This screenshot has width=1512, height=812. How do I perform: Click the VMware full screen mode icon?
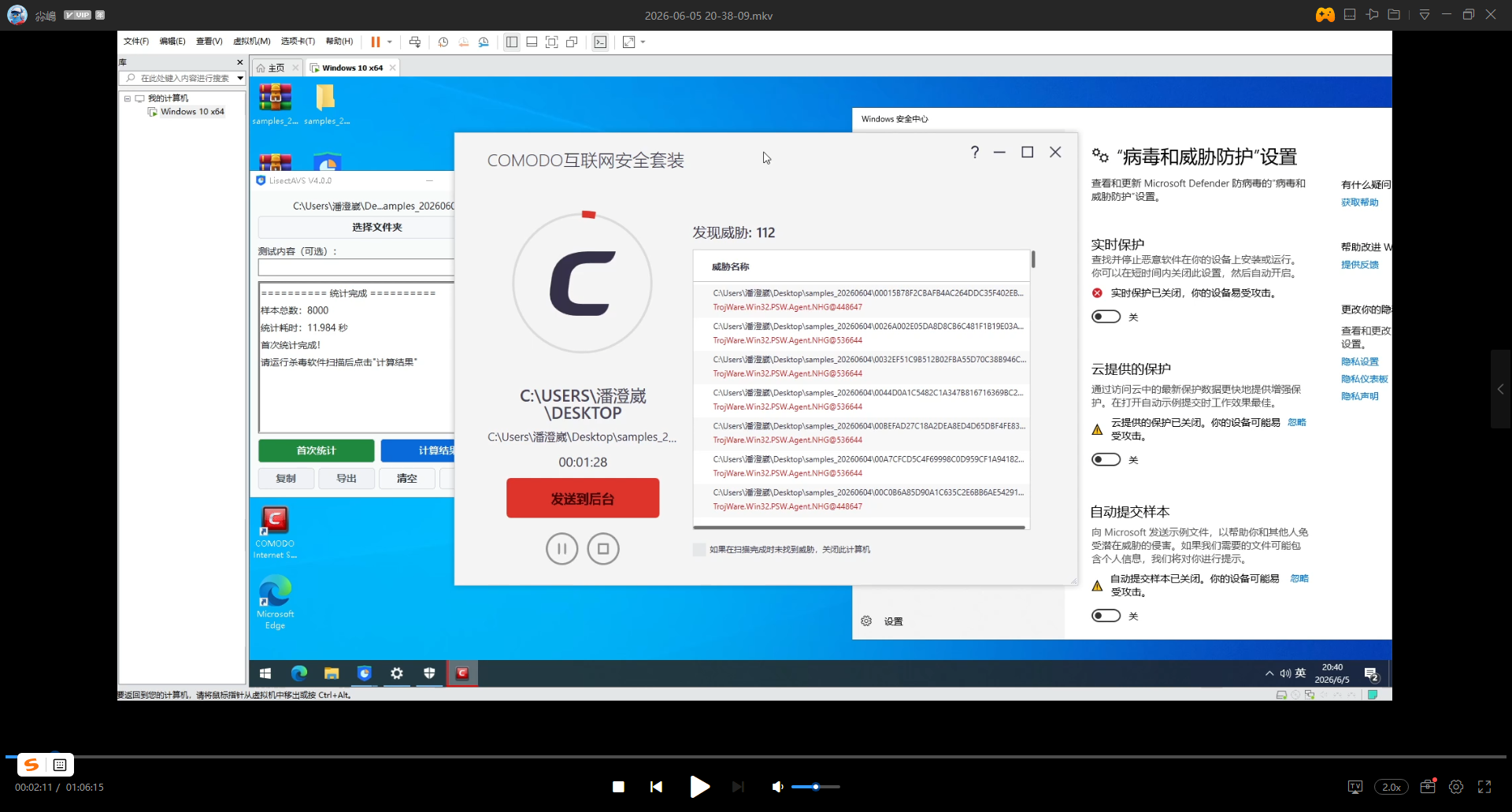(552, 42)
